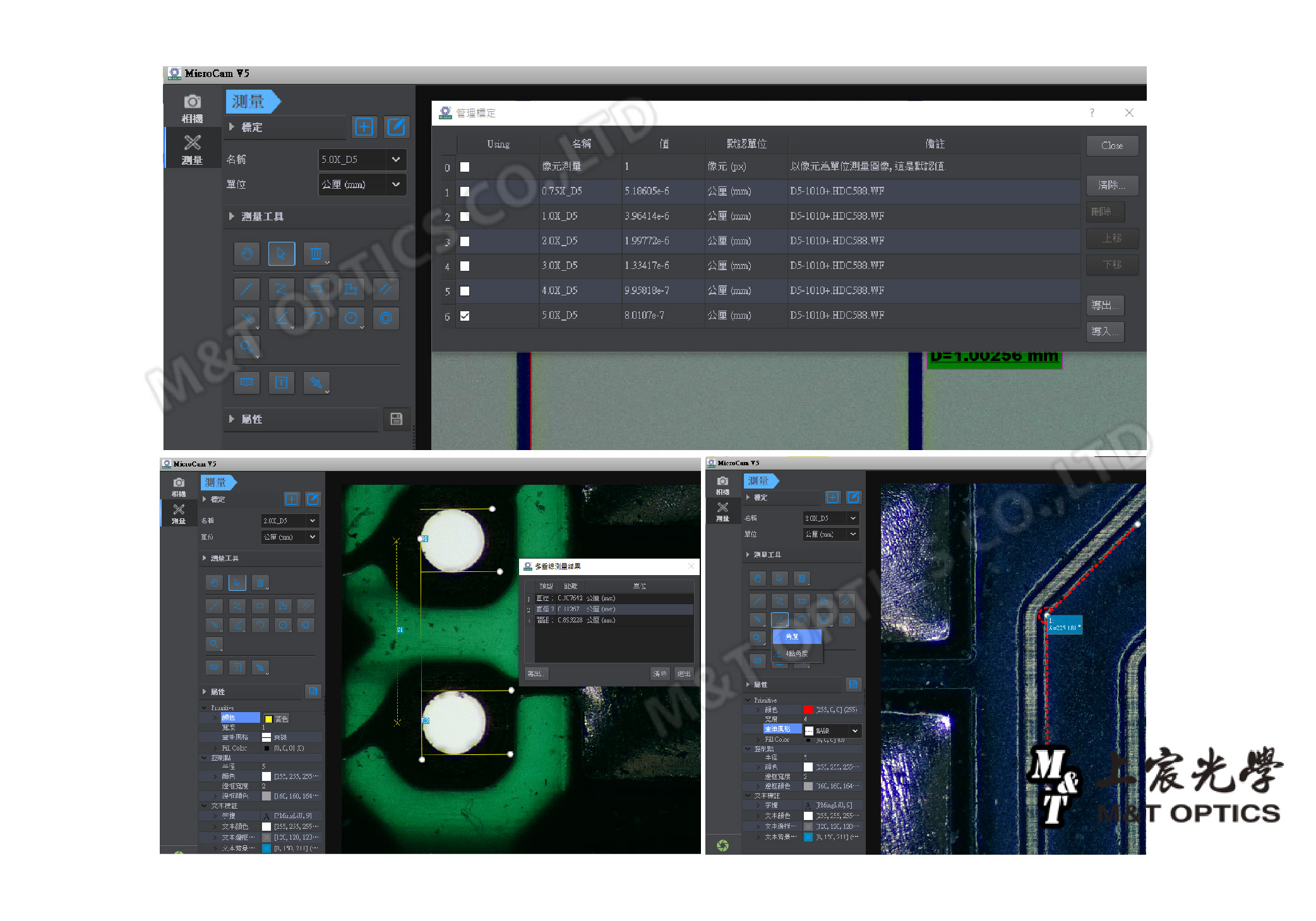Viewport: 1316px width, 921px height.
Task: Click the 導出 export button in calibration dialog
Action: 1104,306
